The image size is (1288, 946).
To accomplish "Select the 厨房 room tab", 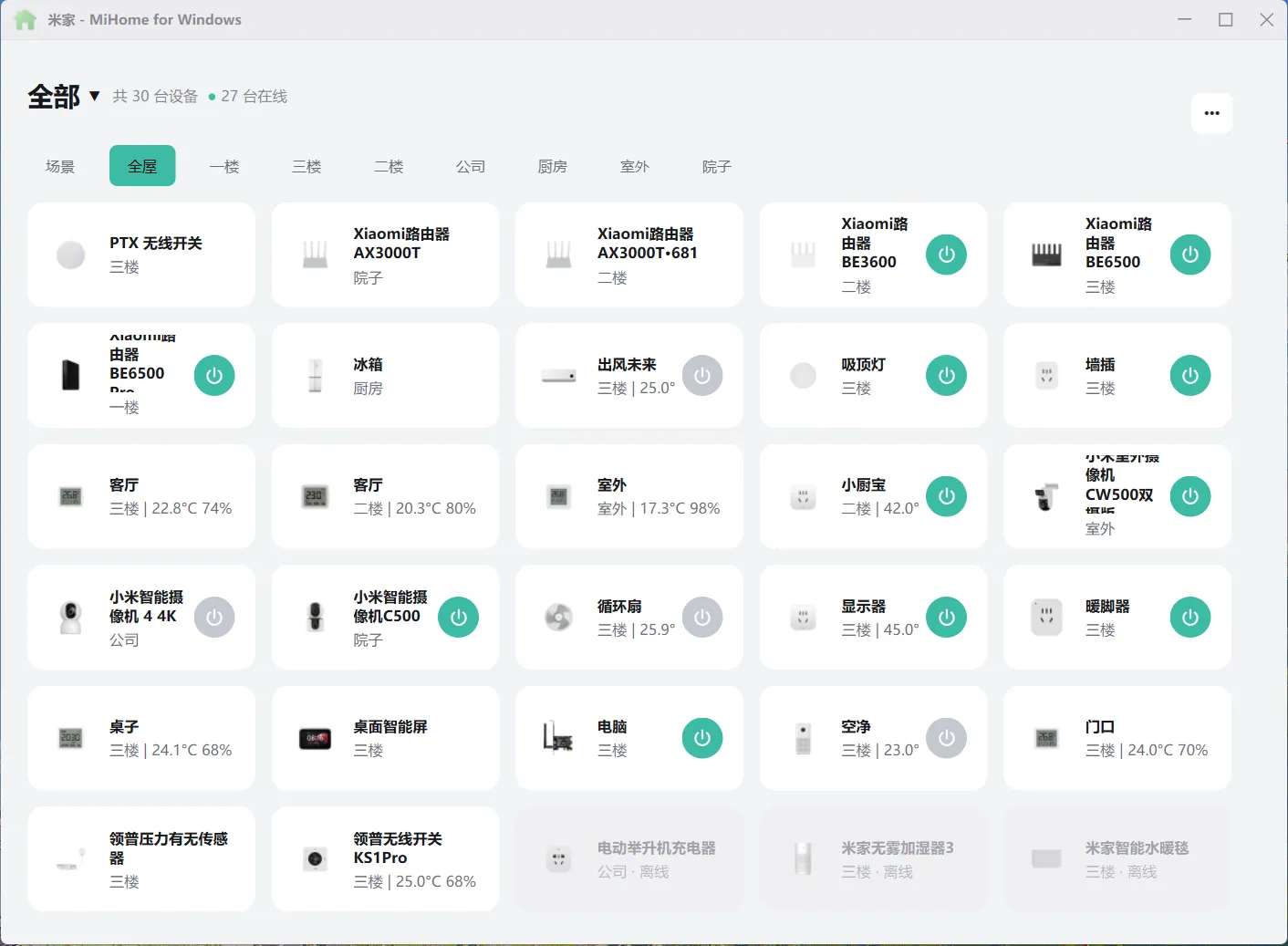I will coord(553,166).
